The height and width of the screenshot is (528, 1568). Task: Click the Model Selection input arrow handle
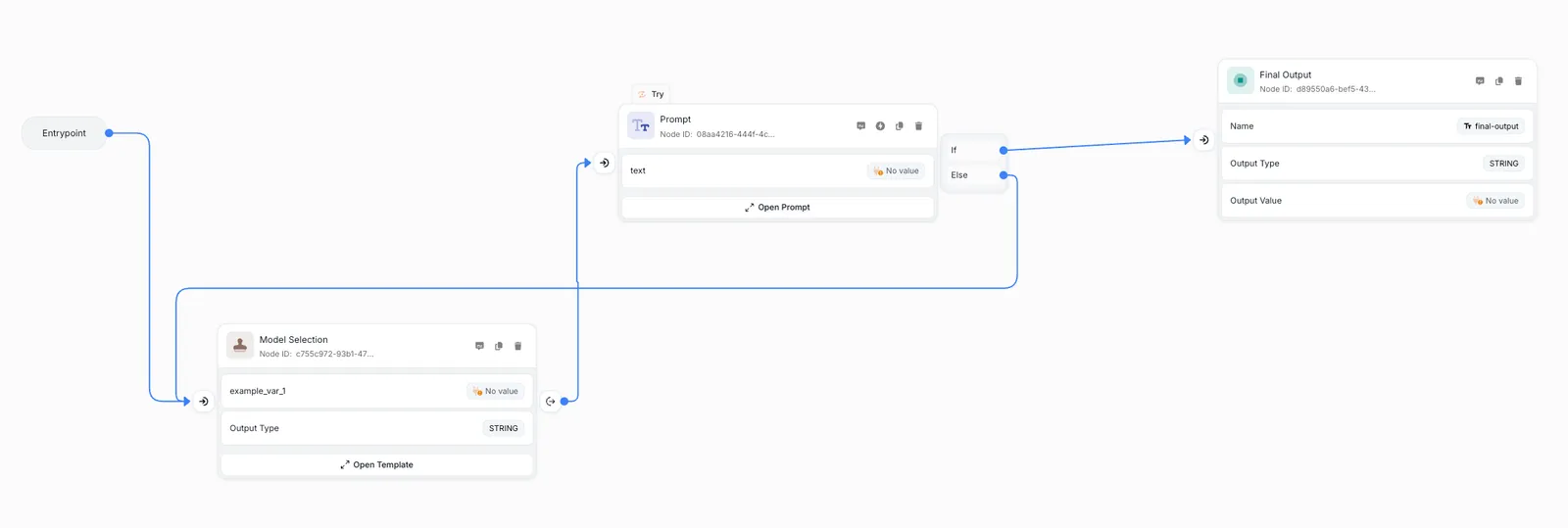[x=204, y=401]
